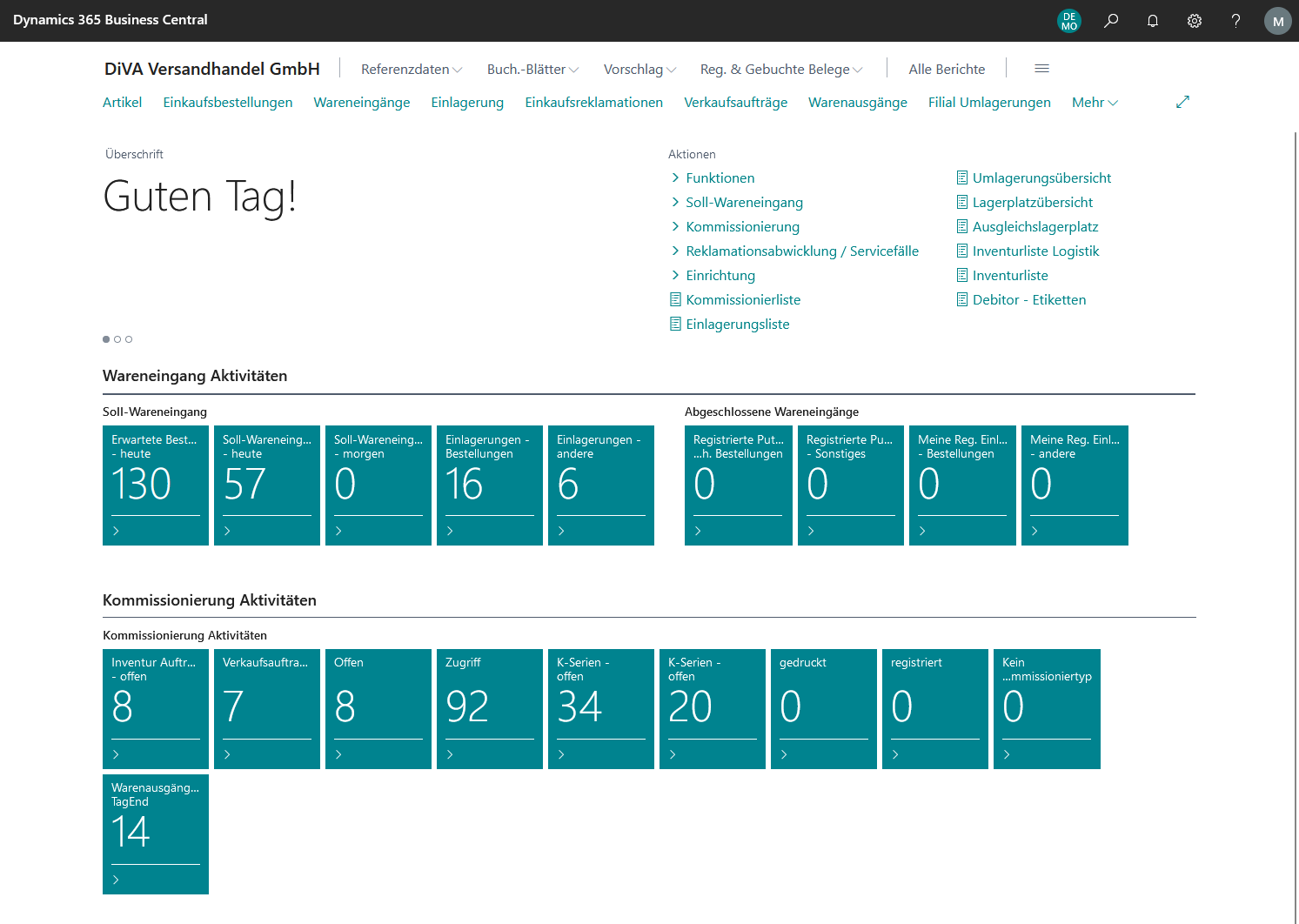Expand Reklamationsabwicklung / Servicefälle group
Viewport: 1299px width, 924px height.
pos(794,251)
